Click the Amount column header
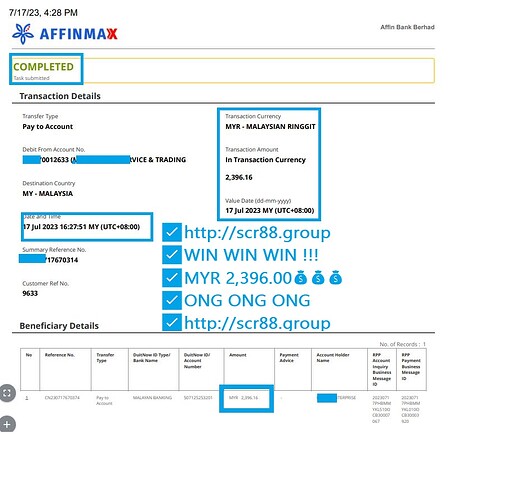 [x=238, y=355]
